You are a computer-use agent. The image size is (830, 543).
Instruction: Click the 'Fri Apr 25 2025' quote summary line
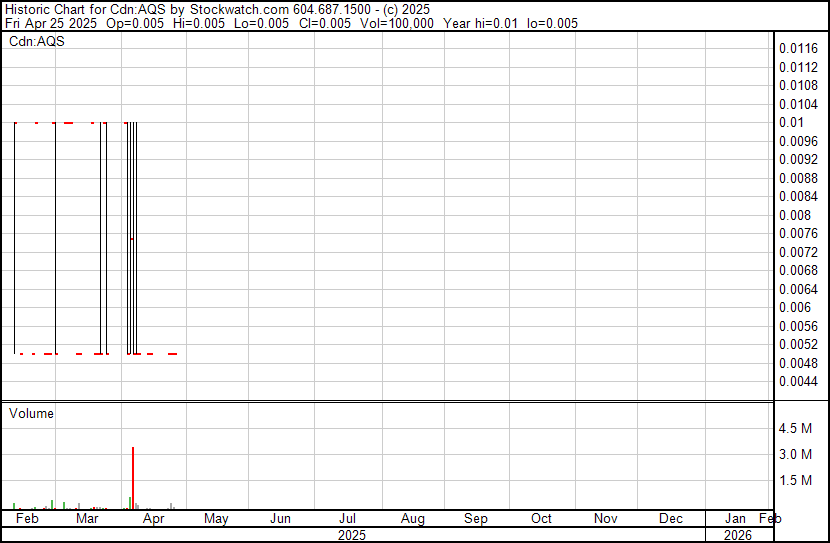291,23
